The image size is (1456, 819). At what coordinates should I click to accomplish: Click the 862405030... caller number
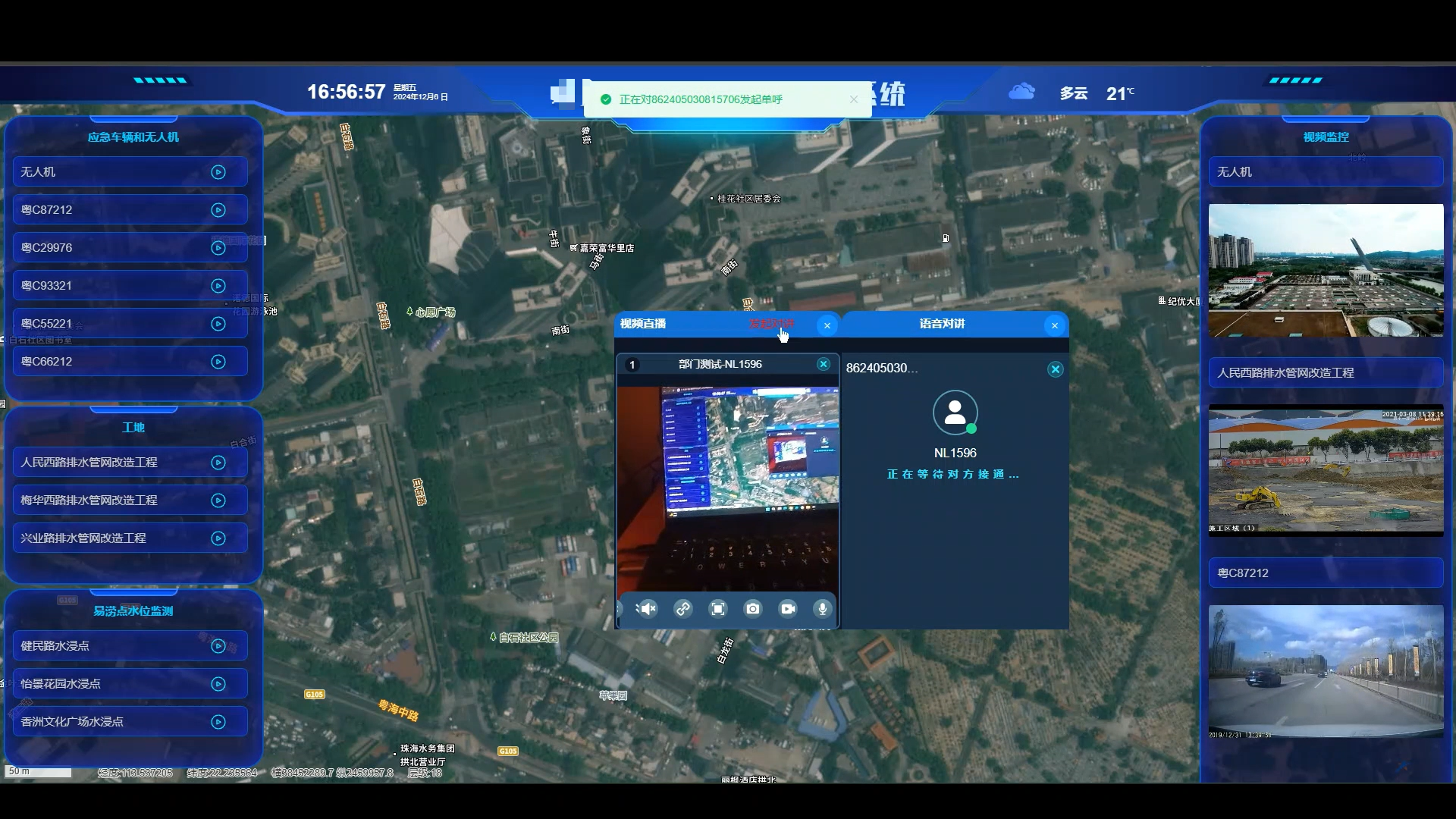(x=881, y=369)
